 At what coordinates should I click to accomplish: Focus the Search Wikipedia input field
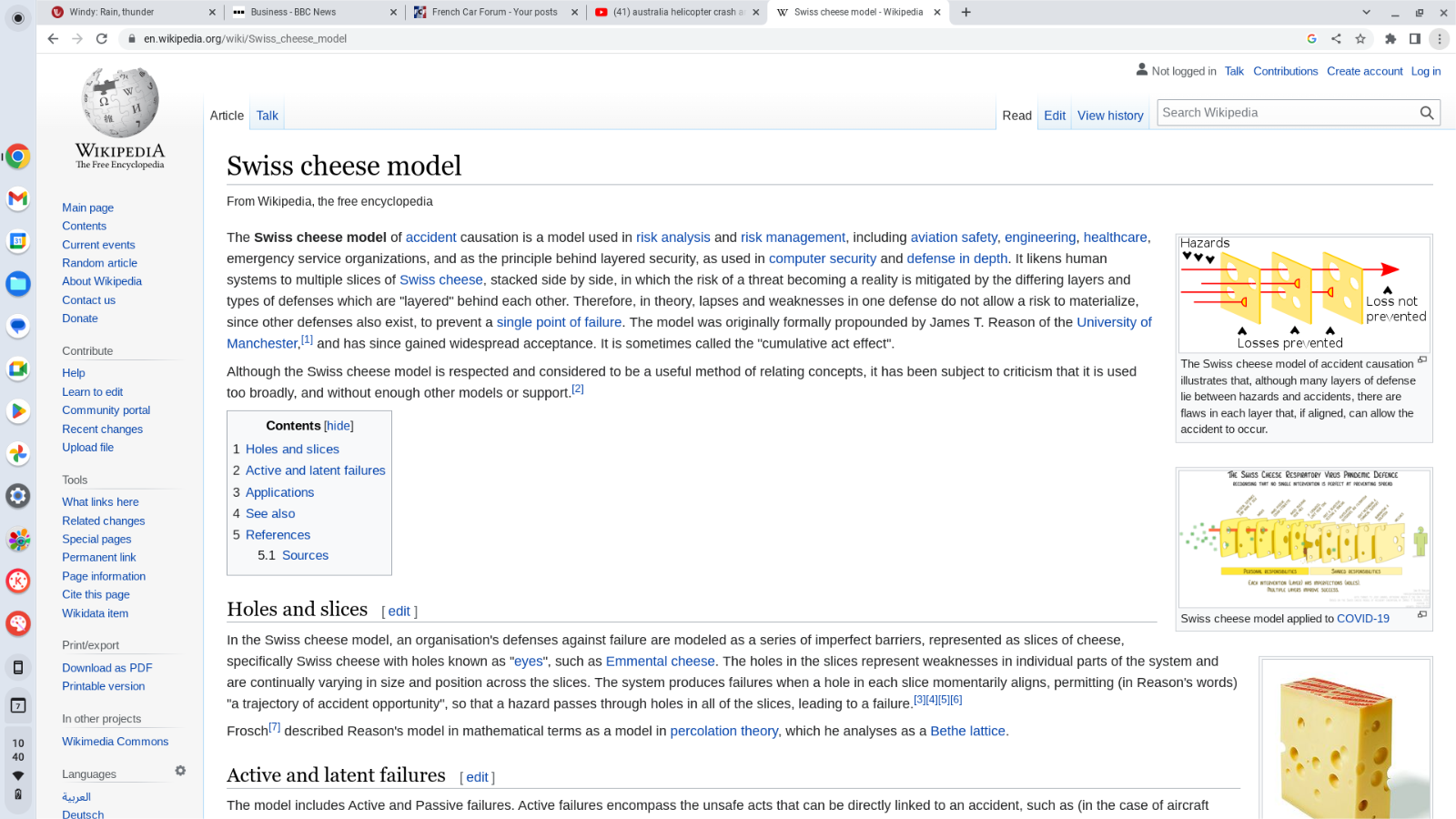(x=1287, y=113)
